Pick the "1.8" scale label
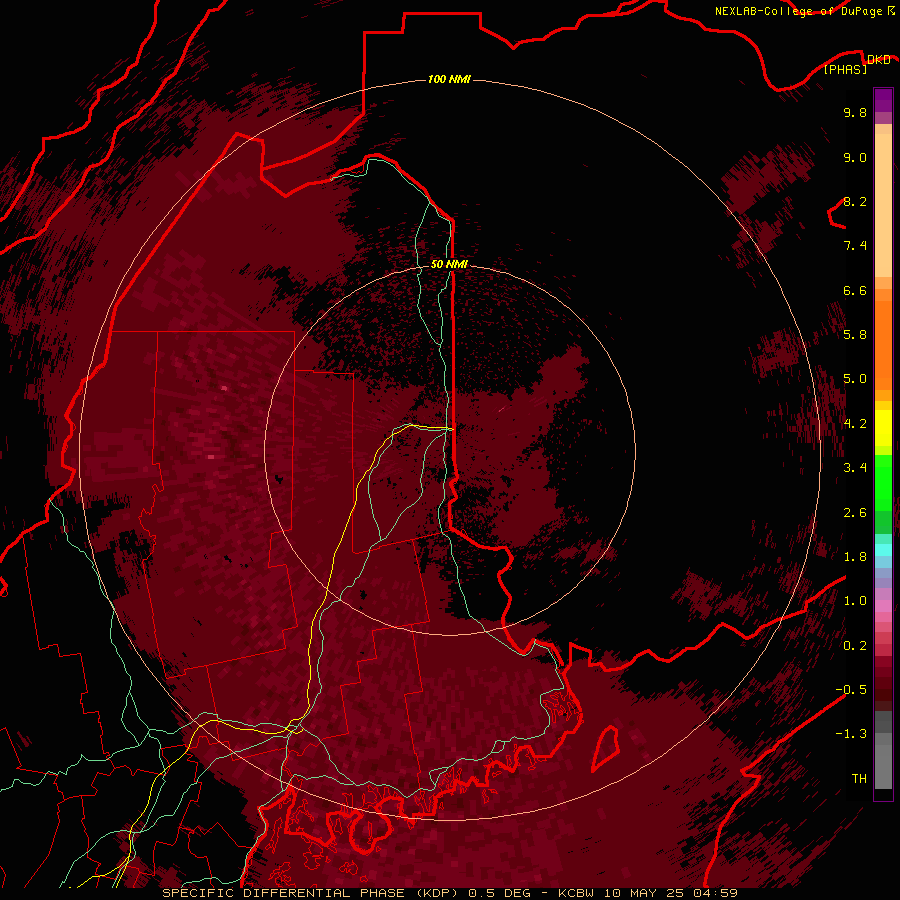Image resolution: width=900 pixels, height=900 pixels. coord(855,557)
